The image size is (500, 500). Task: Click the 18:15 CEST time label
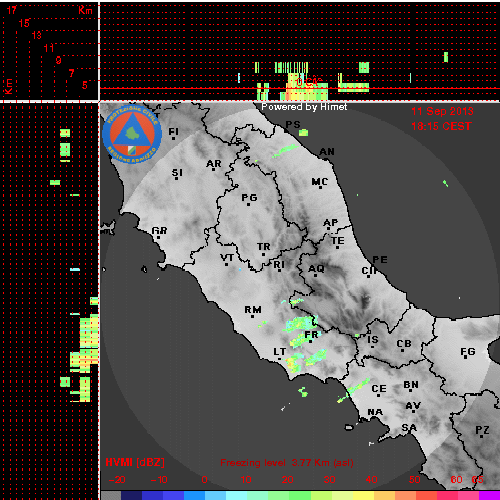click(x=441, y=126)
